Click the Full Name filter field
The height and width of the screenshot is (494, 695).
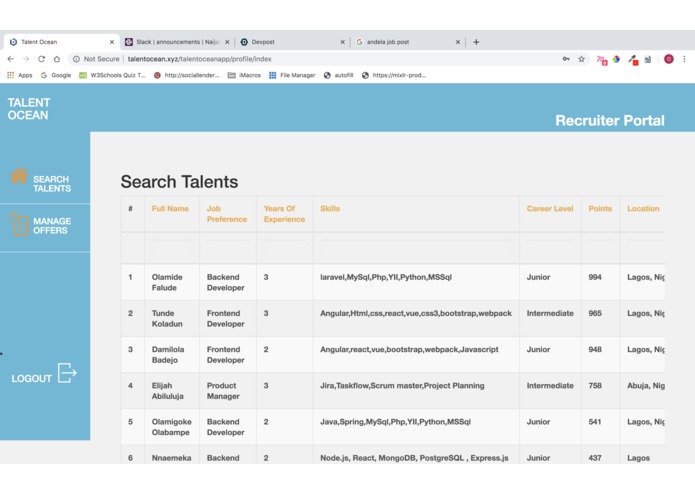pos(172,248)
